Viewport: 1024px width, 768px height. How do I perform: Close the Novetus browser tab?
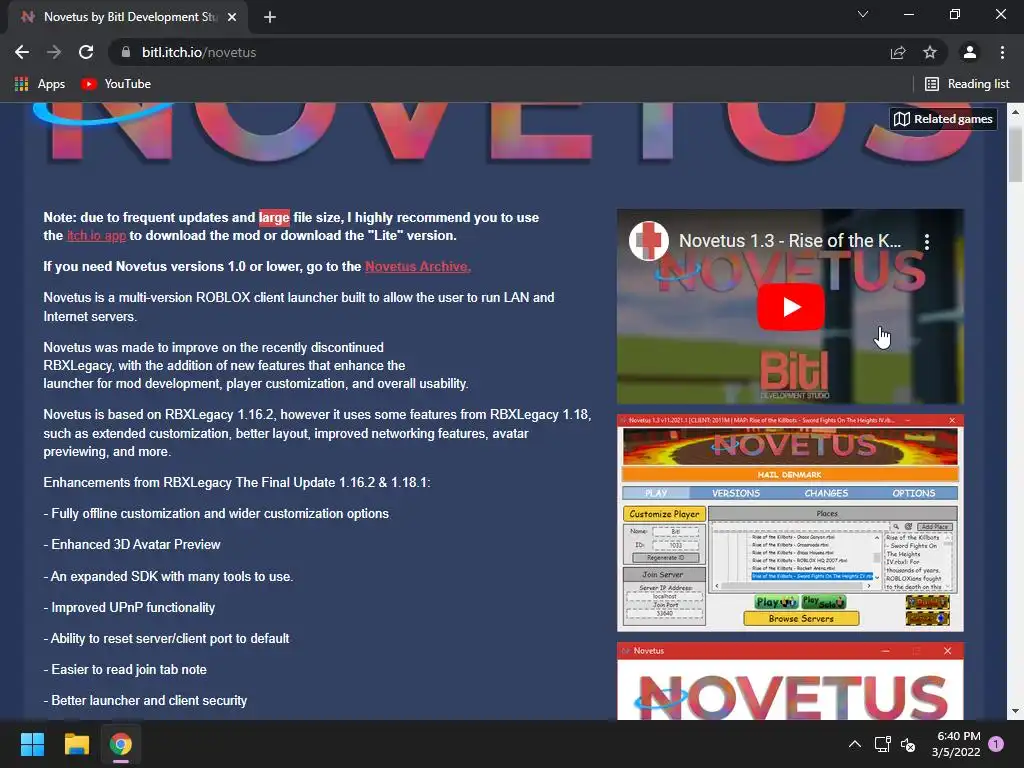(x=232, y=17)
